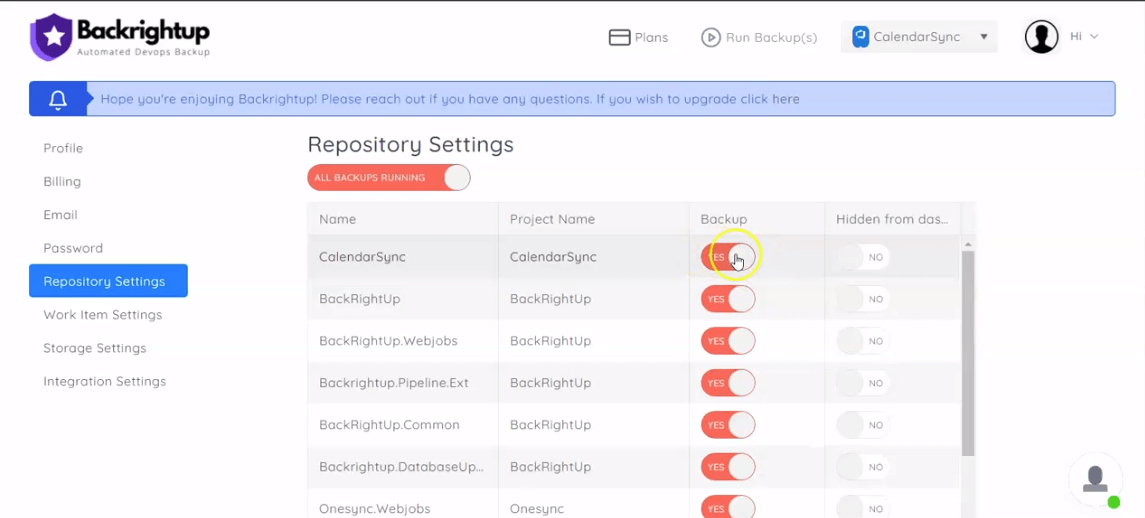1145x518 pixels.
Task: Click the scrollbar up arrow
Action: click(968, 244)
